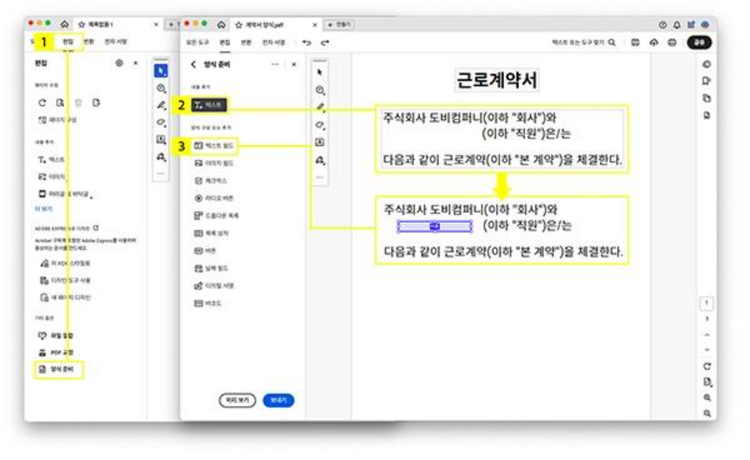Rotate page icon in the Edit panel
This screenshot has width=750, height=460.
click(x=42, y=103)
